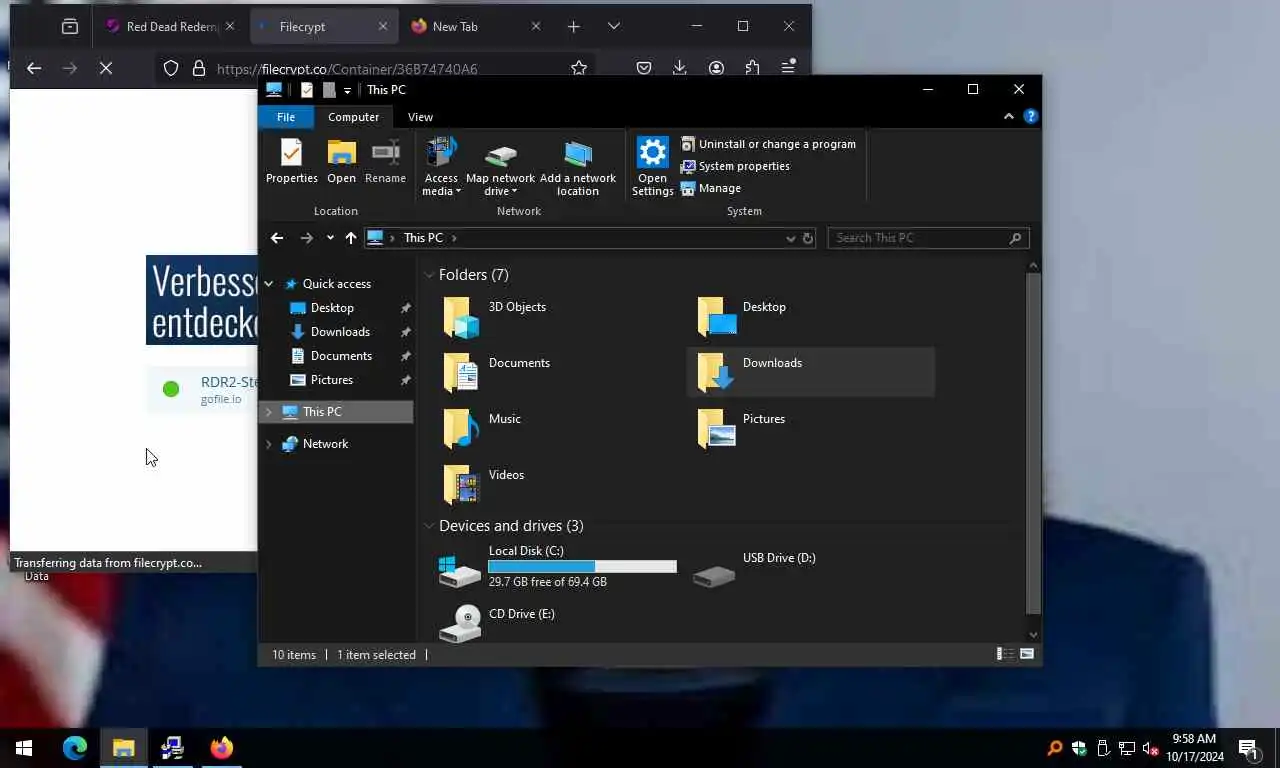
Task: Open the Quick Access Toolbar customize dropdown
Action: (347, 90)
